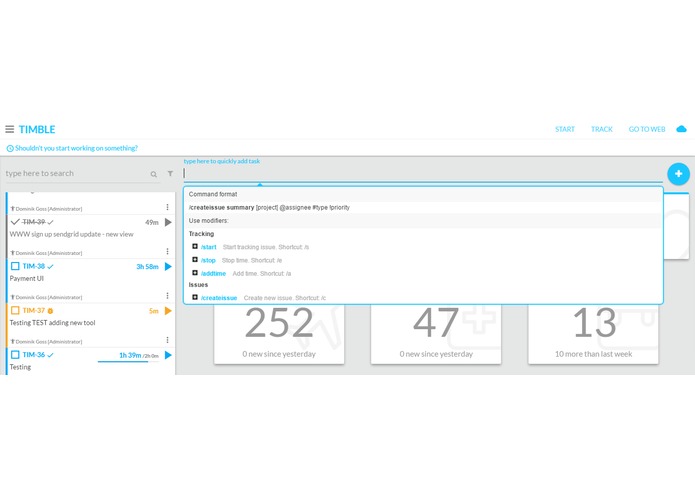
Task: Open more options menu above TIM-39
Action: coord(168,207)
